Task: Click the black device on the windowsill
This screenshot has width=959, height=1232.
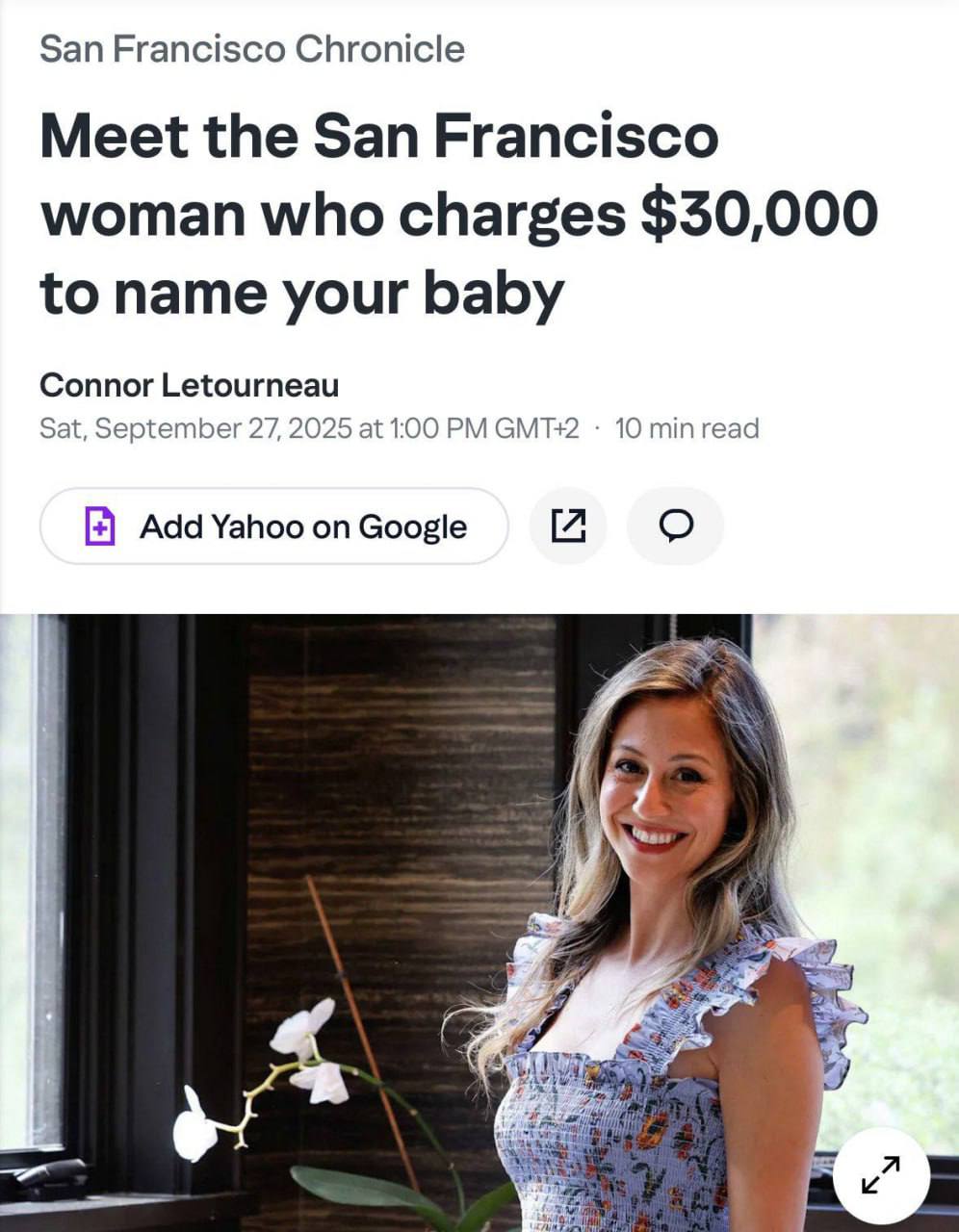Action: tap(46, 1176)
